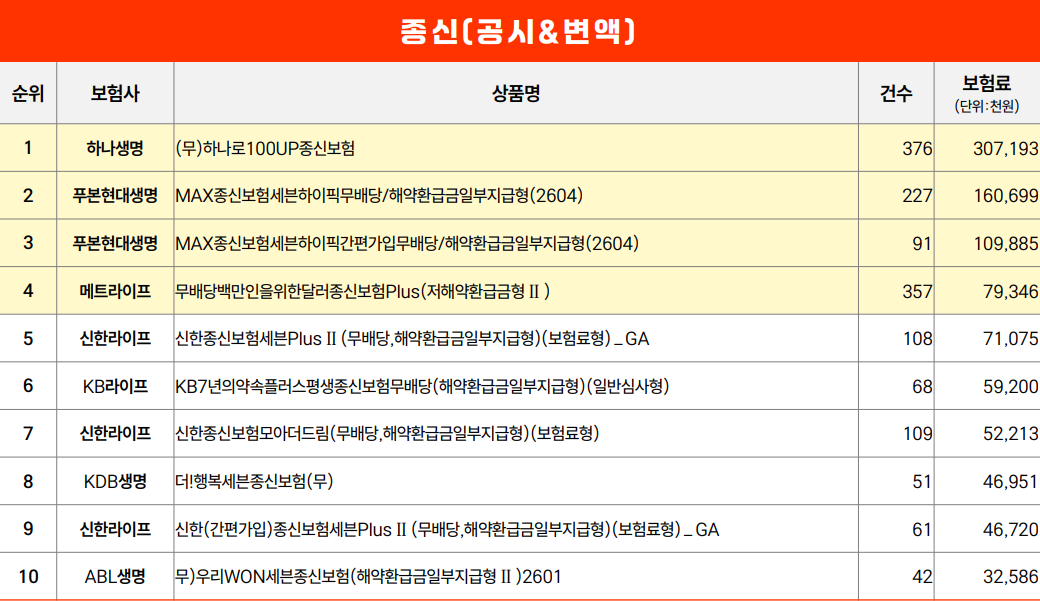Viewport: 1040px width, 601px height.
Task: Click count value 108
Action: click(x=917, y=340)
